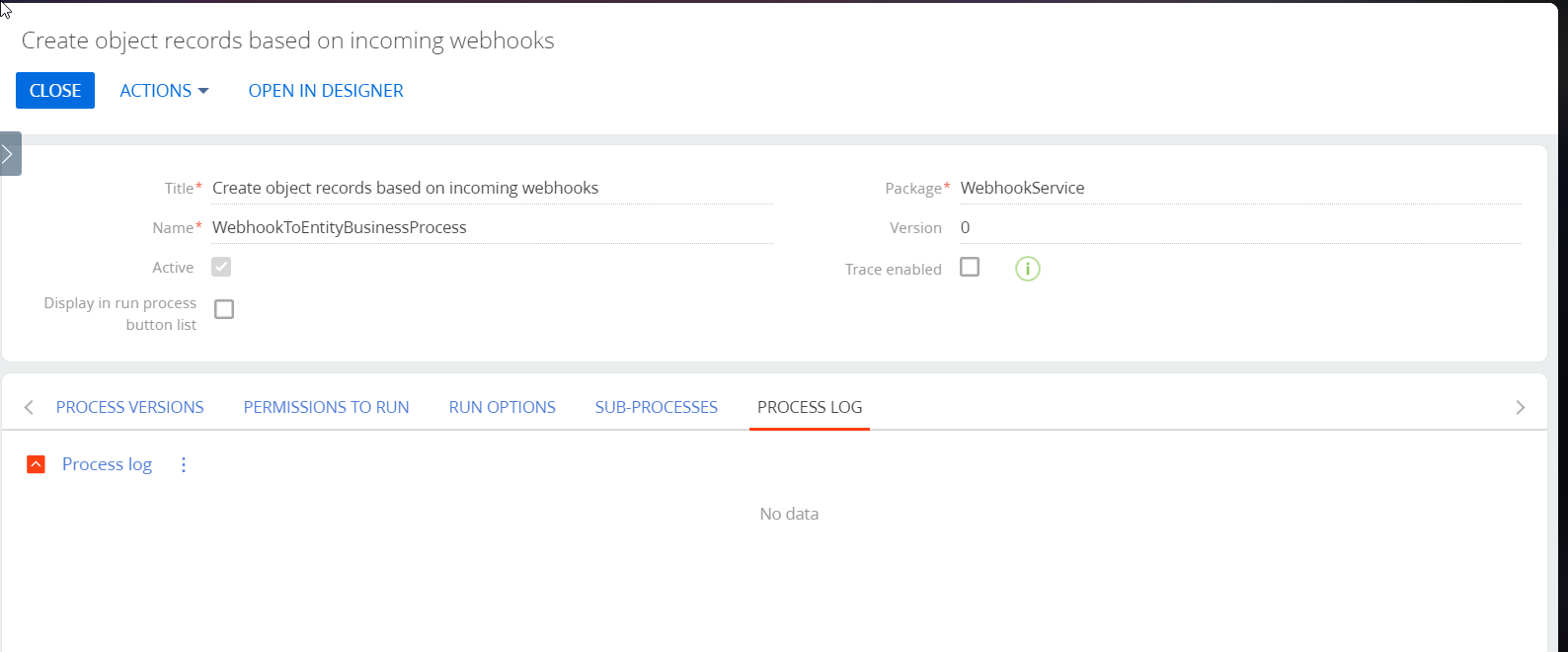Click the page heading text
This screenshot has height=652, width=1568.
tap(288, 41)
